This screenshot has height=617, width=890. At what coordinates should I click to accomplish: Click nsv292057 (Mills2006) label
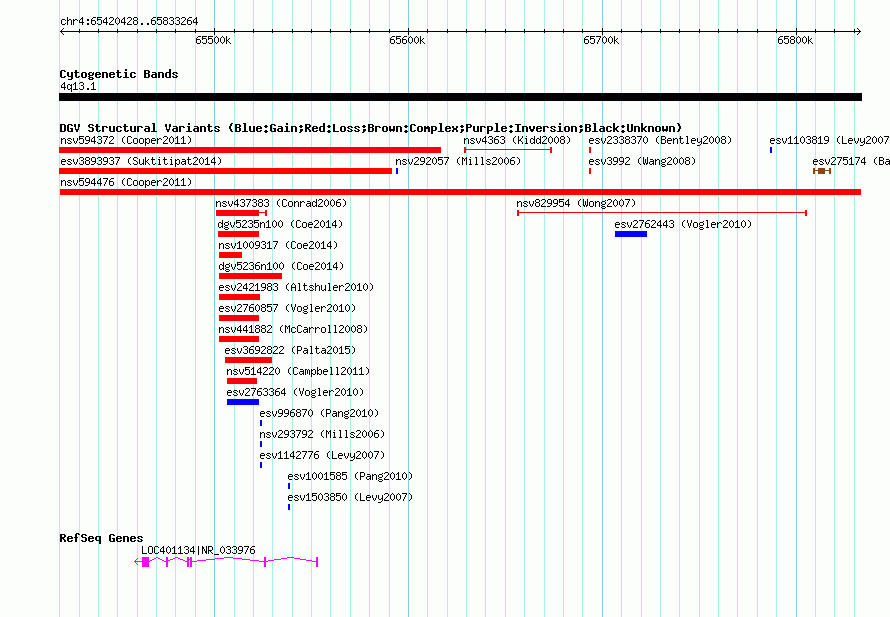[x=458, y=161]
